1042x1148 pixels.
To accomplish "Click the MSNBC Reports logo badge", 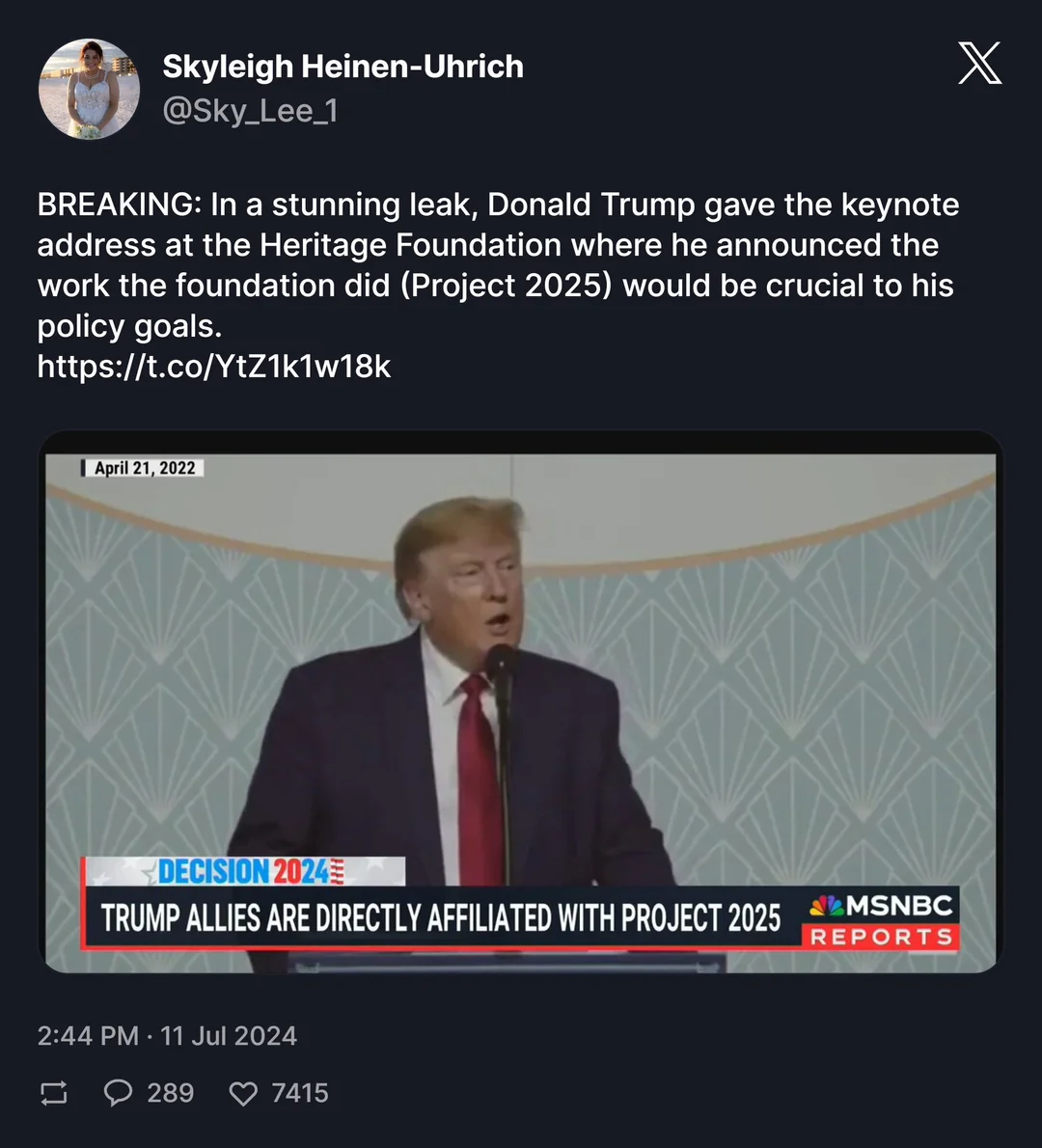I will [x=881, y=920].
